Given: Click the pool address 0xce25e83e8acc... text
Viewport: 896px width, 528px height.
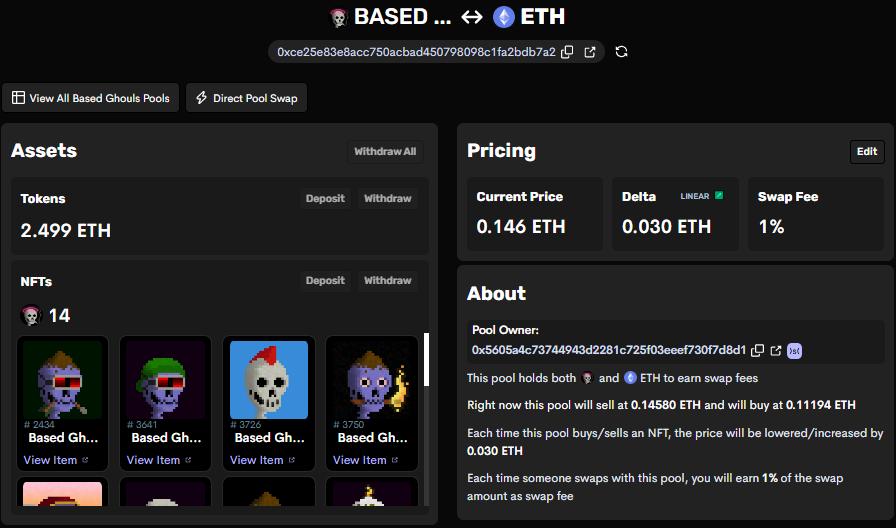Looking at the screenshot, I should click(x=416, y=52).
